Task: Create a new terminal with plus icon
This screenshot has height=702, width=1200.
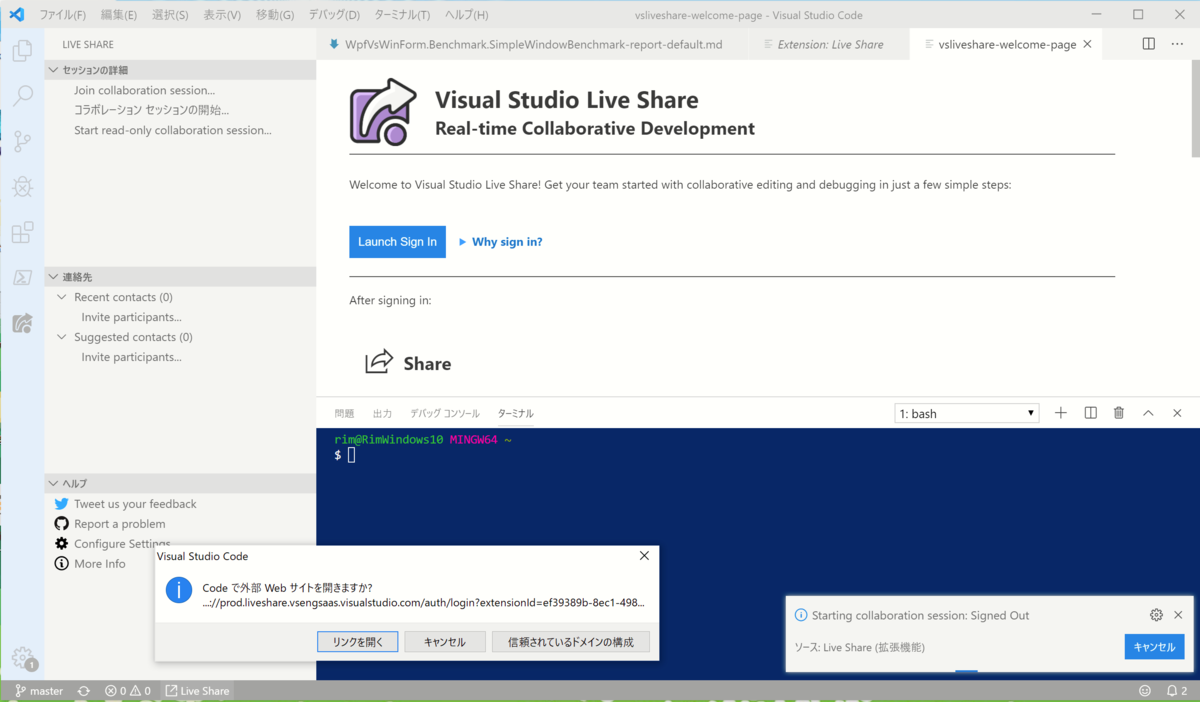Action: (x=1061, y=413)
